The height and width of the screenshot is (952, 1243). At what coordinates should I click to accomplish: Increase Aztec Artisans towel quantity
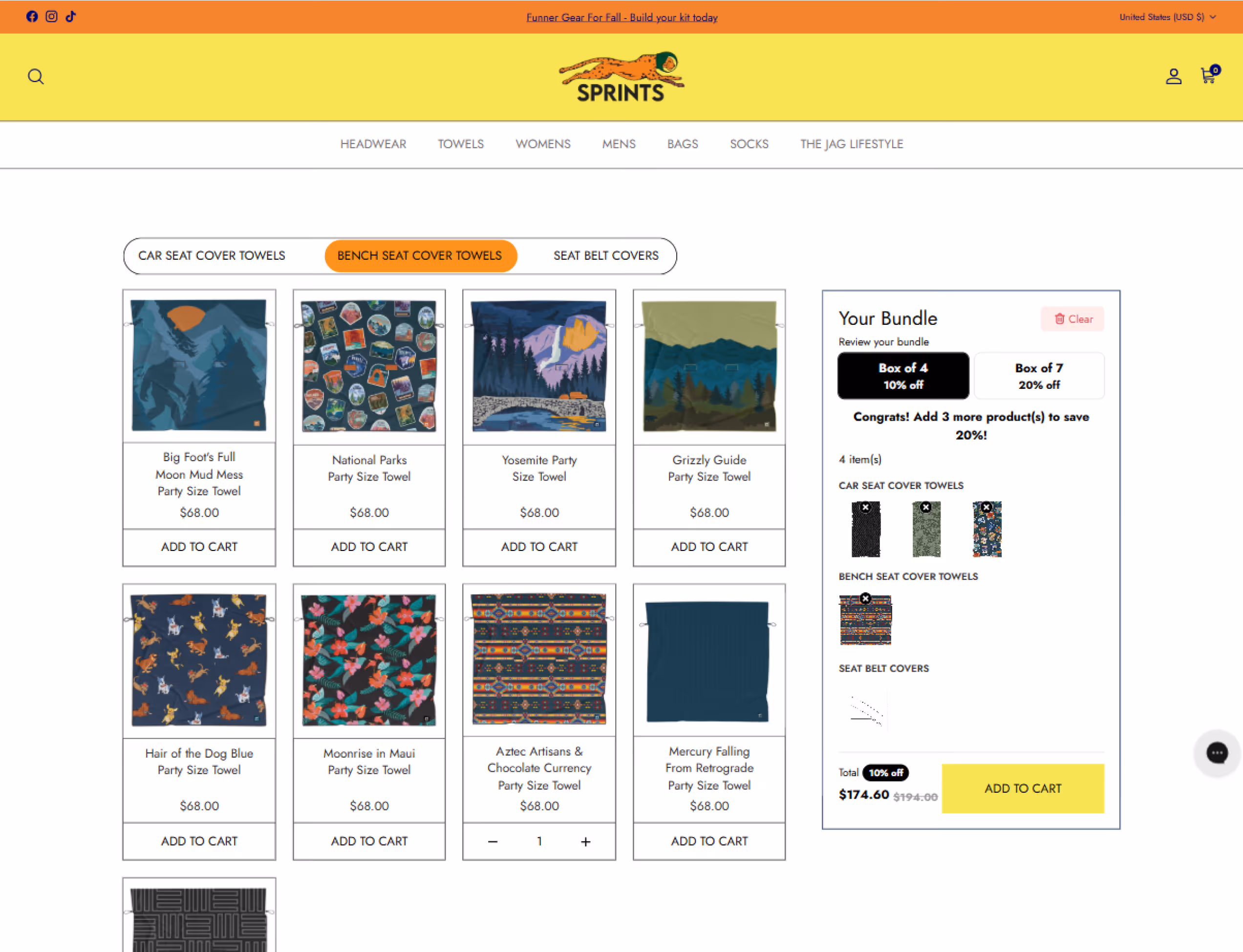(x=585, y=842)
